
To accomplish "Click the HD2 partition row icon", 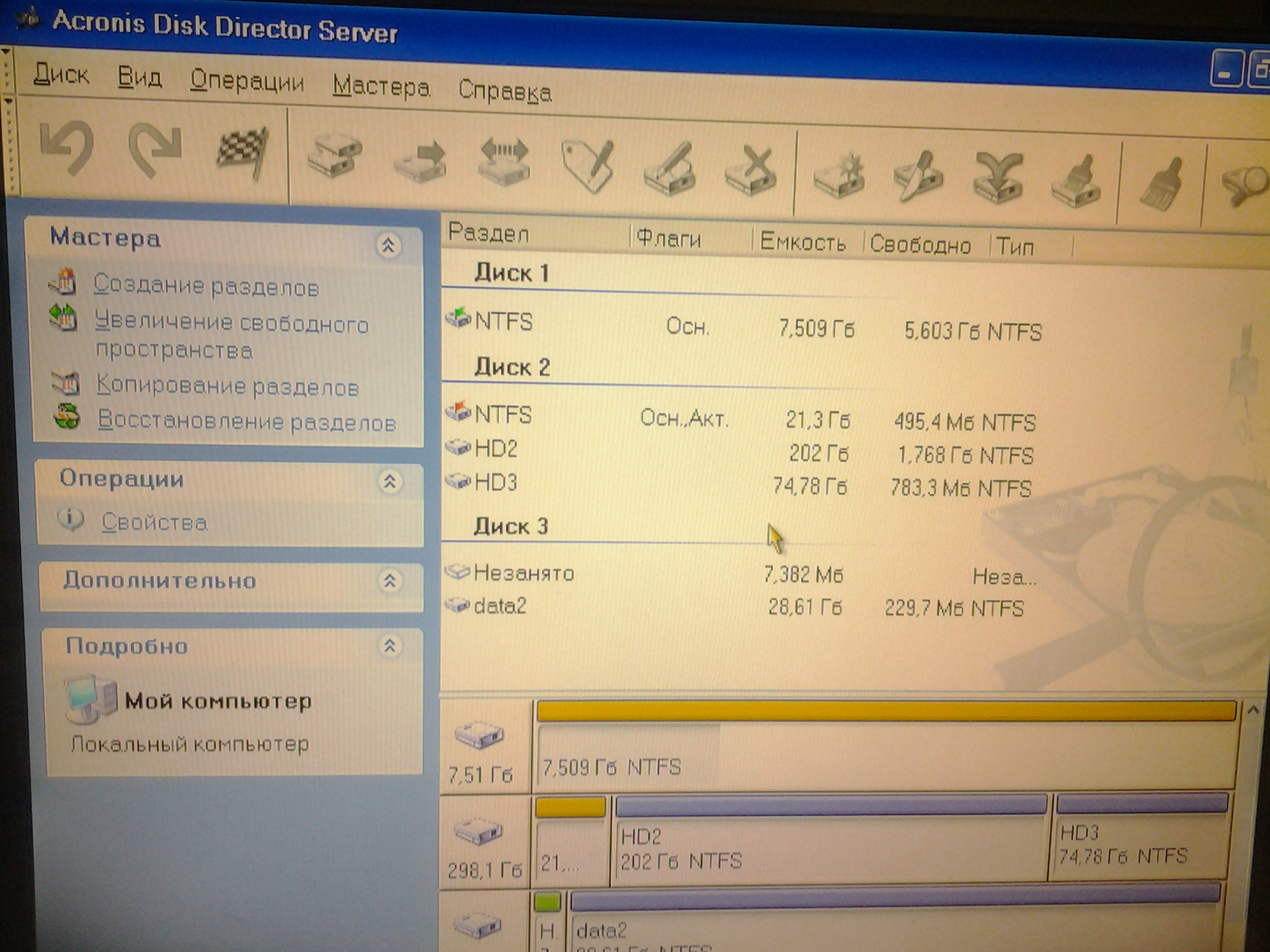I will tap(458, 447).
